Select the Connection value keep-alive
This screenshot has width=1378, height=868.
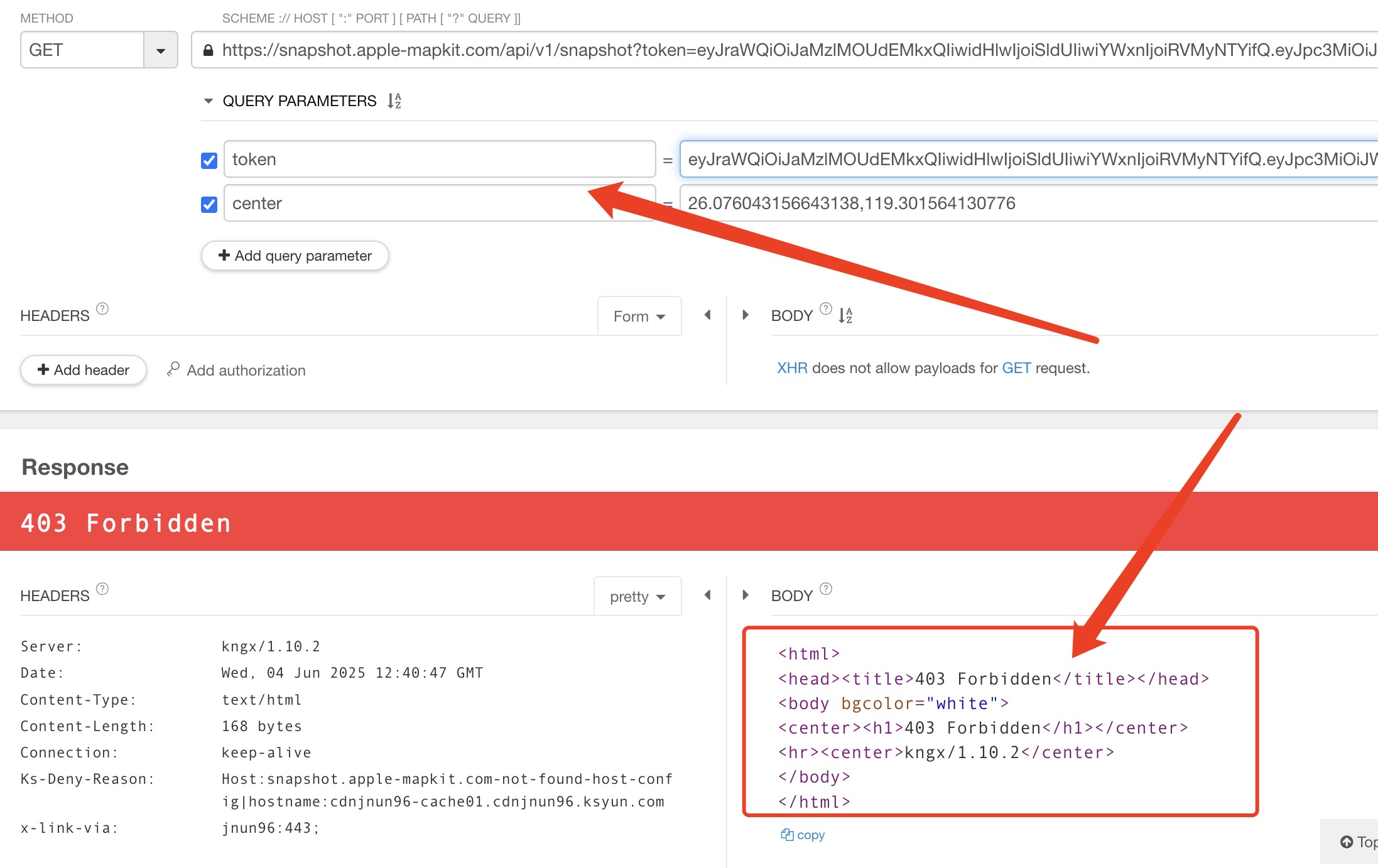[266, 752]
